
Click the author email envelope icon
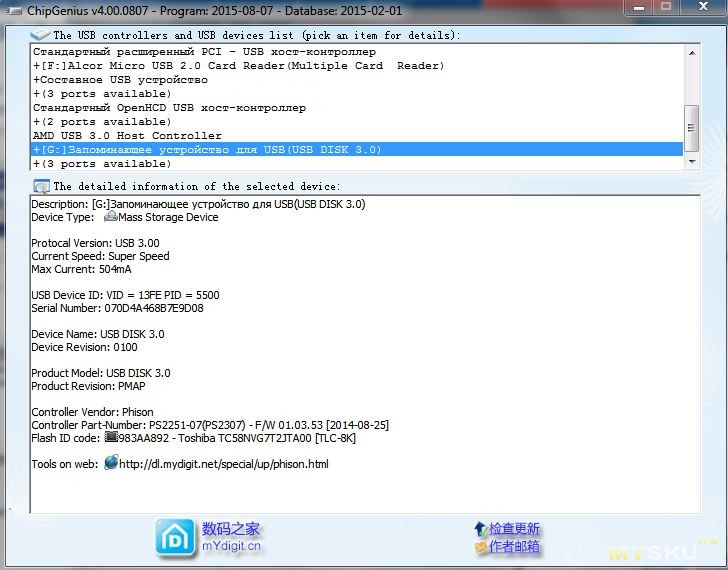point(481,547)
